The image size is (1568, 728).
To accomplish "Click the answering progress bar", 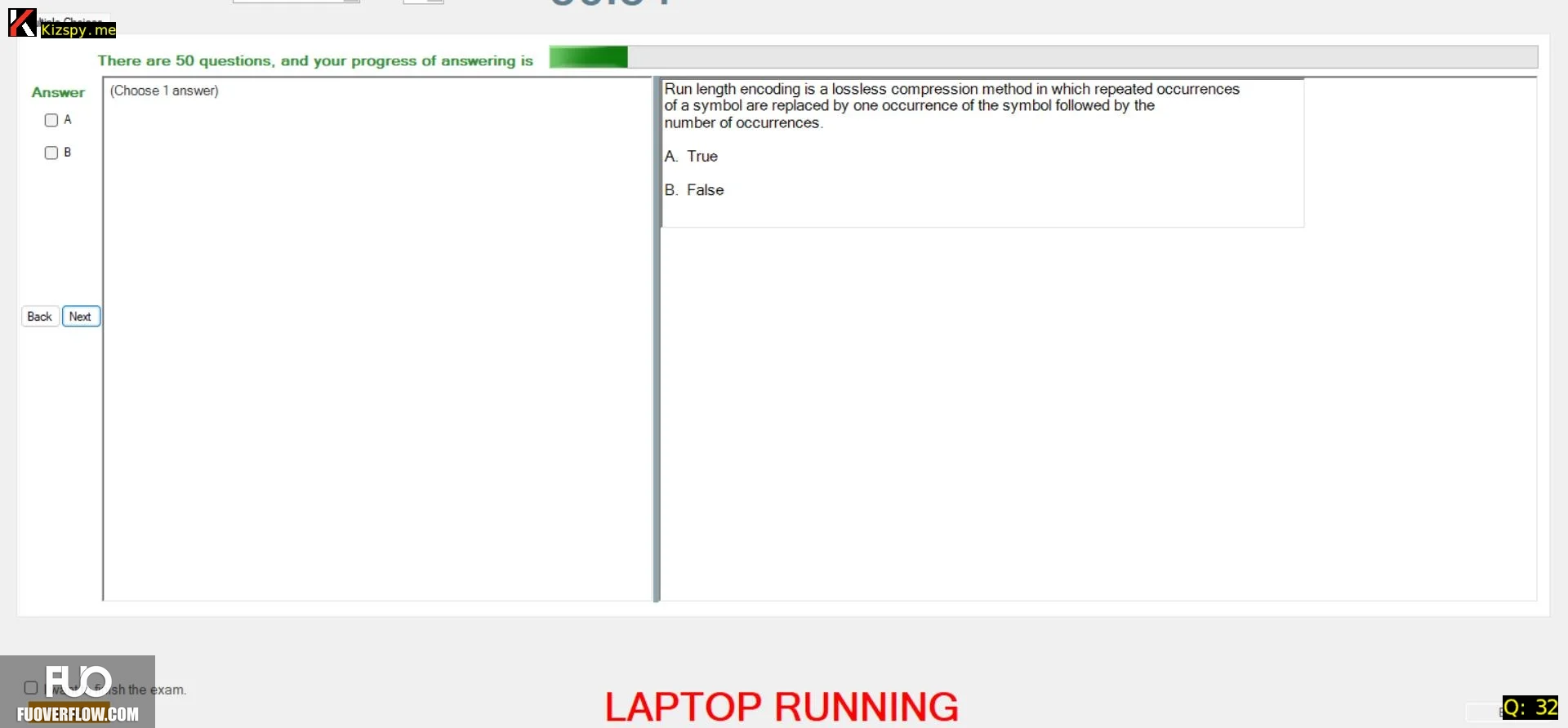I will tap(1044, 57).
